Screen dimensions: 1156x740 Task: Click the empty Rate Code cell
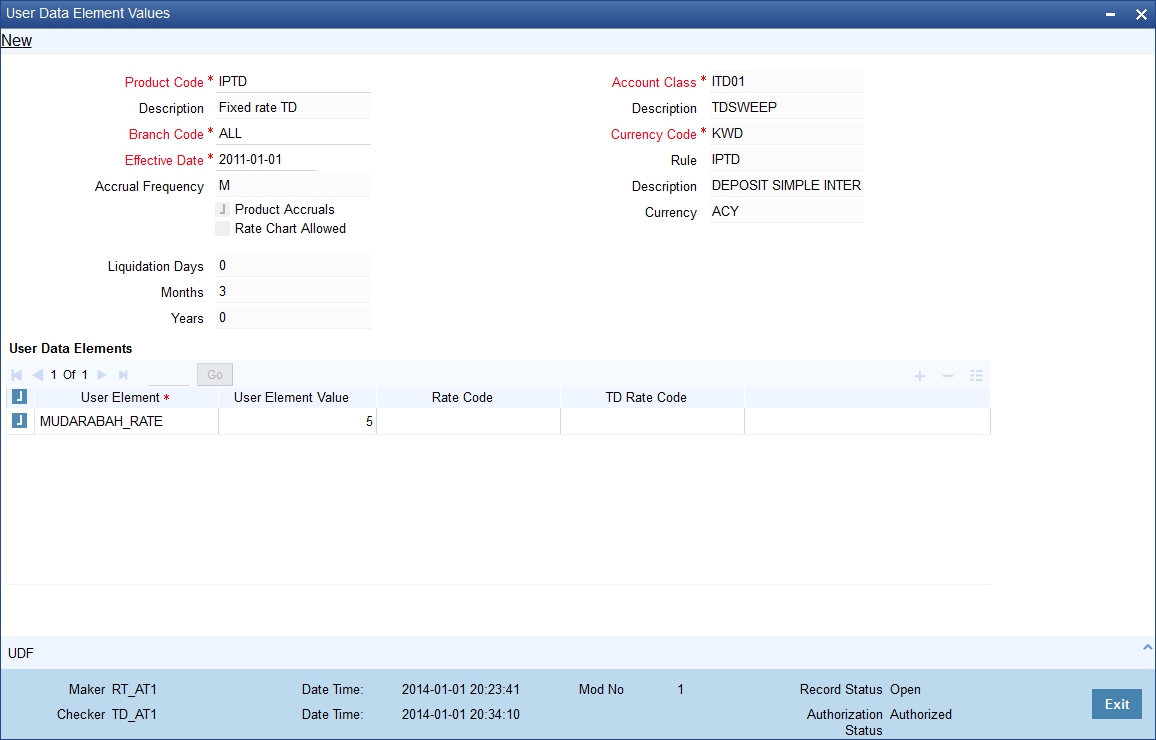468,422
